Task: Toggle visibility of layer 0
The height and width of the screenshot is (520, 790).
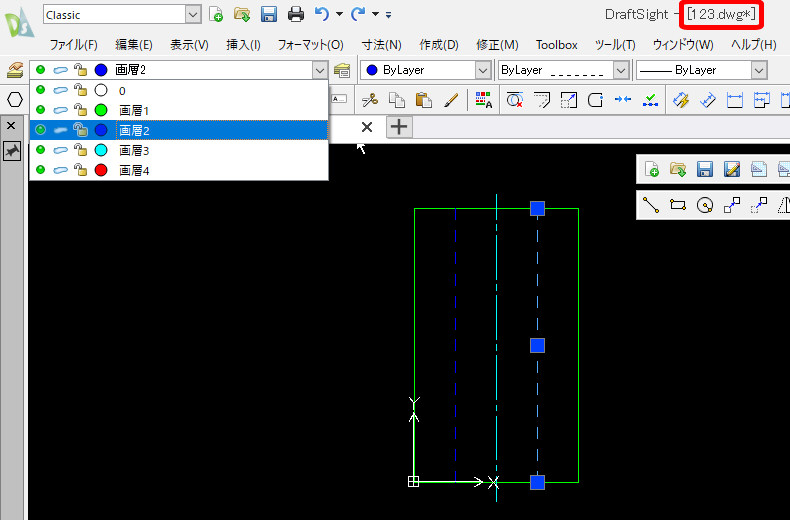Action: click(41, 90)
